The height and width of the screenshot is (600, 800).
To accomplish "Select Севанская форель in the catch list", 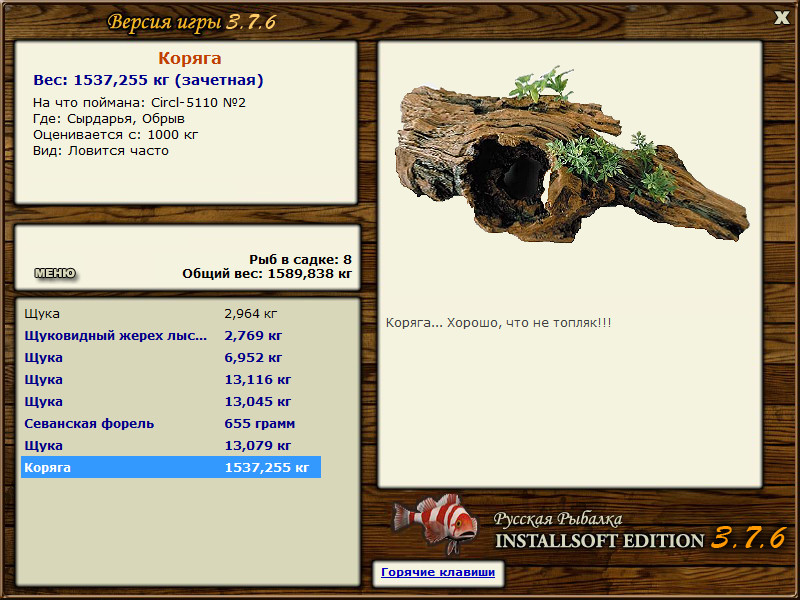I will (170, 424).
